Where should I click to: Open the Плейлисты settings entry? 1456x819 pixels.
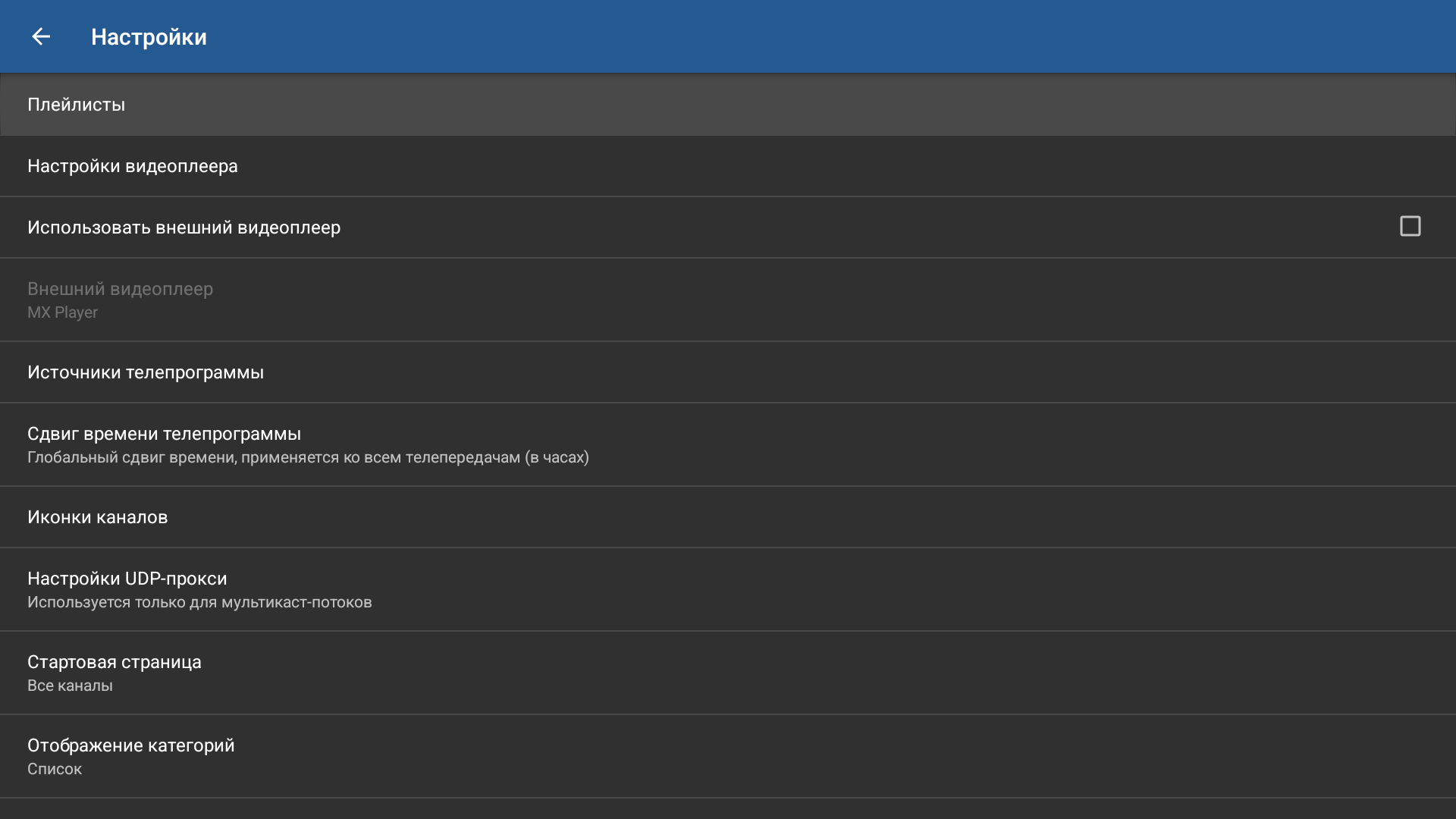click(76, 105)
